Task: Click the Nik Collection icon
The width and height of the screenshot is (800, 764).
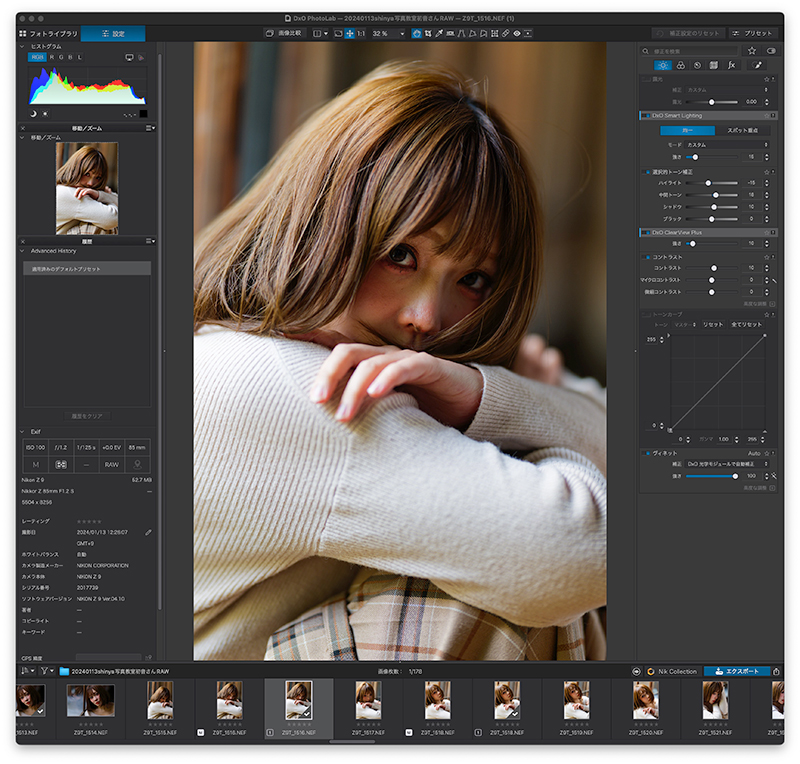Action: click(x=651, y=672)
